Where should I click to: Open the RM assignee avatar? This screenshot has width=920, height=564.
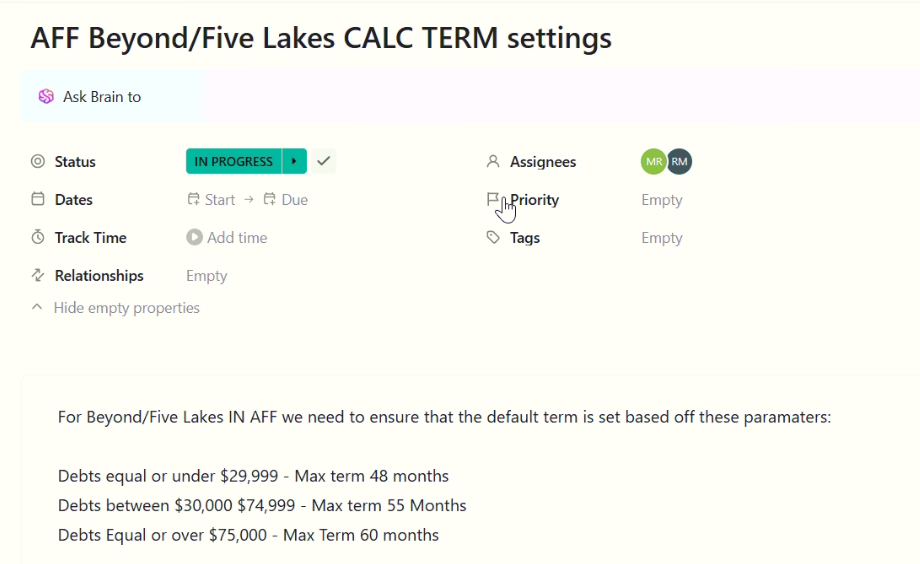point(679,161)
